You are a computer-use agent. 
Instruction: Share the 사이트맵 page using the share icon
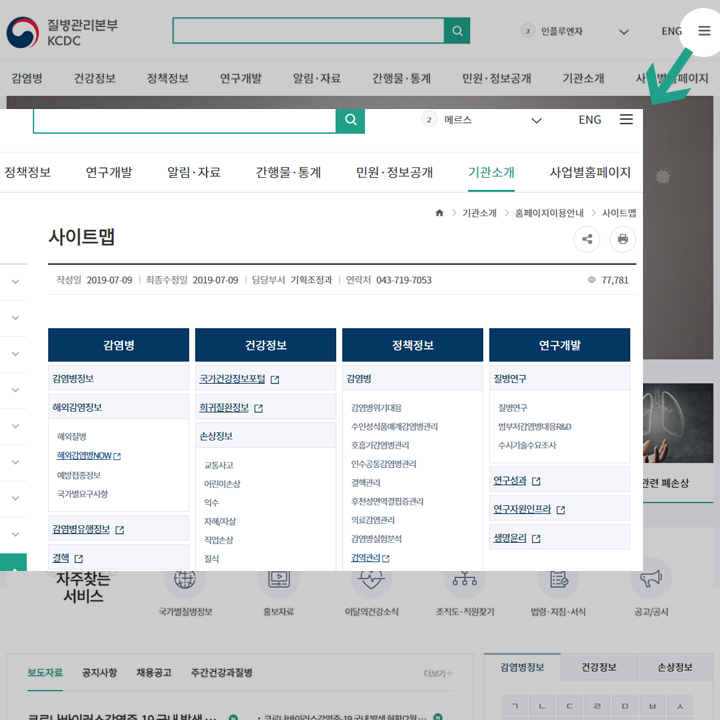587,239
